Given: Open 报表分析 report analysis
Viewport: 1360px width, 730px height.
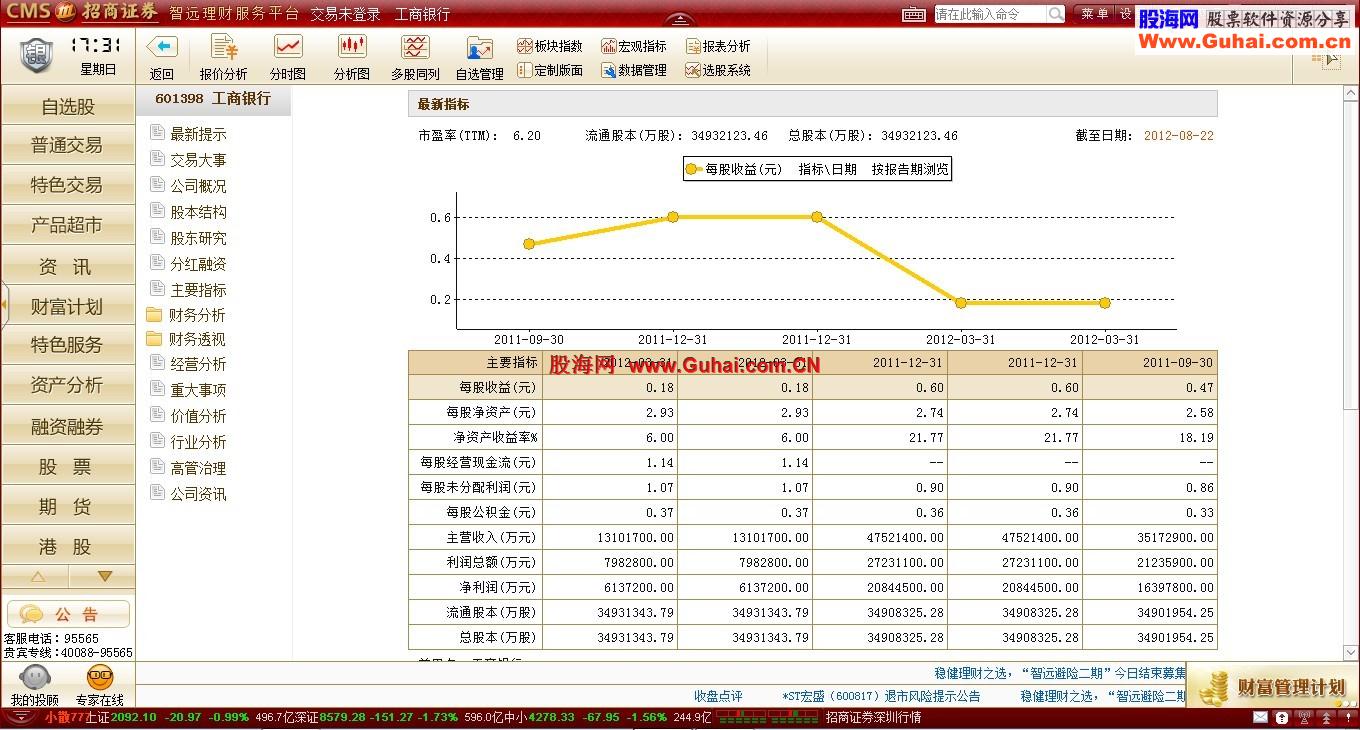Looking at the screenshot, I should (x=718, y=46).
